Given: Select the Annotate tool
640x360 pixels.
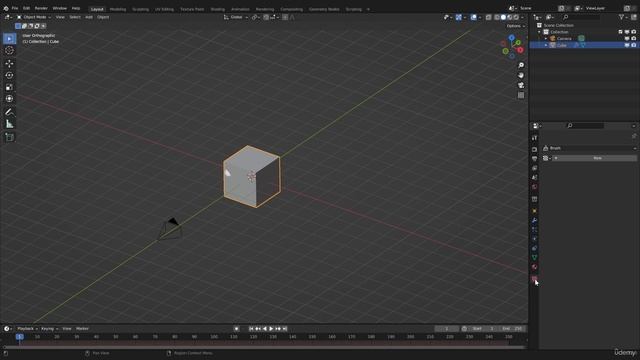Looking at the screenshot, I should click(9, 112).
